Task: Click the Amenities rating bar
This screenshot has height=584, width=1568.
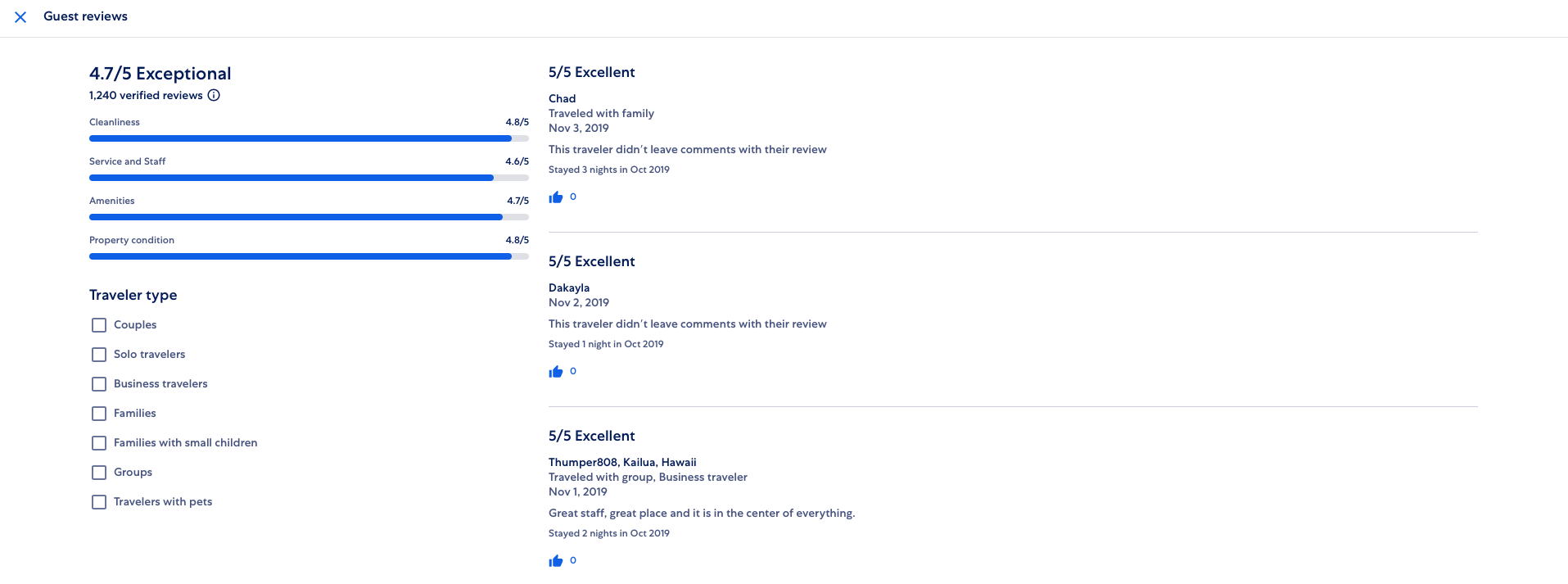Action: [309, 217]
